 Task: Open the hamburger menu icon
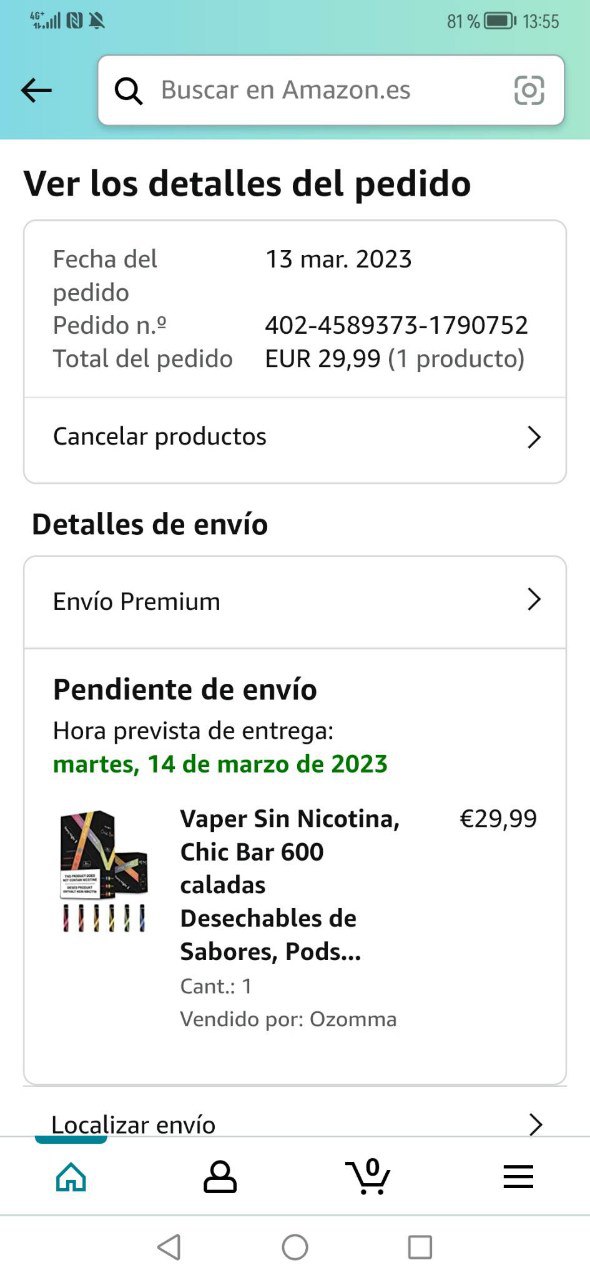(518, 1177)
